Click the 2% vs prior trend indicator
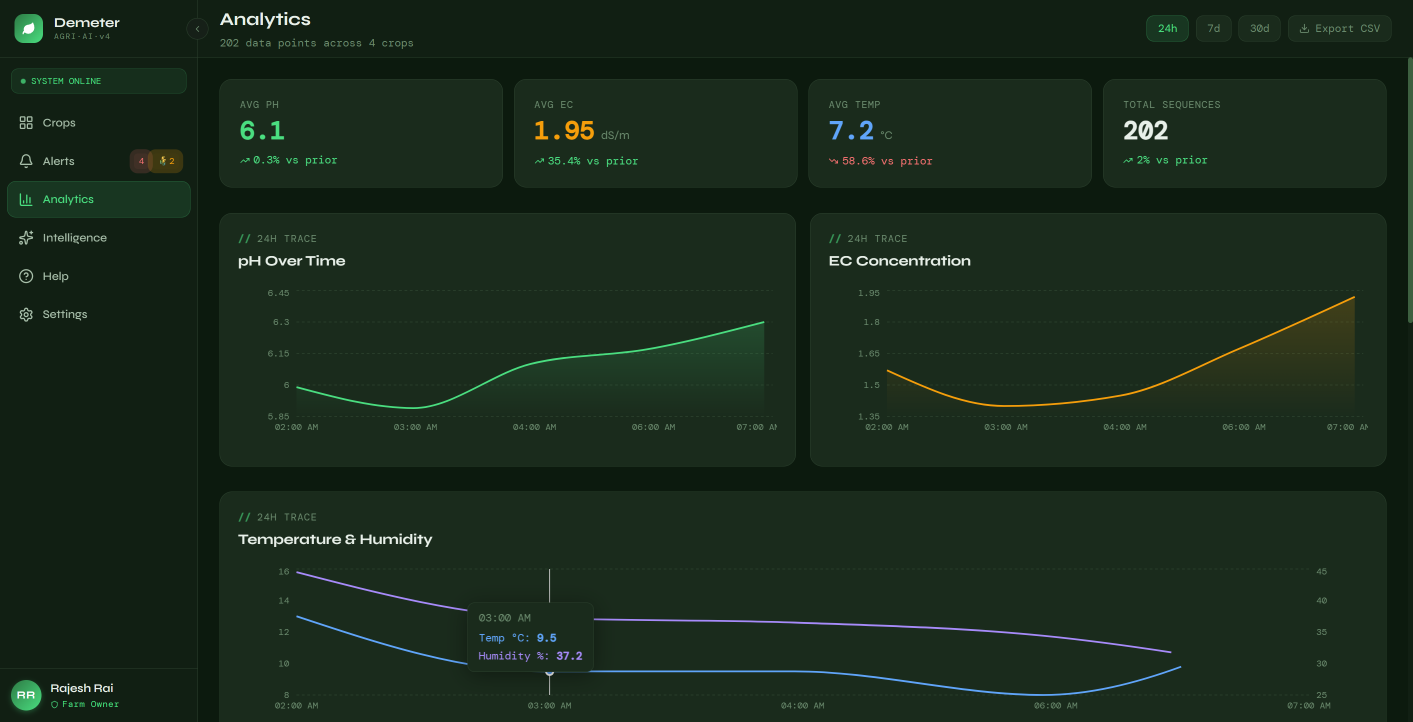Image resolution: width=1413 pixels, height=722 pixels. [1165, 160]
